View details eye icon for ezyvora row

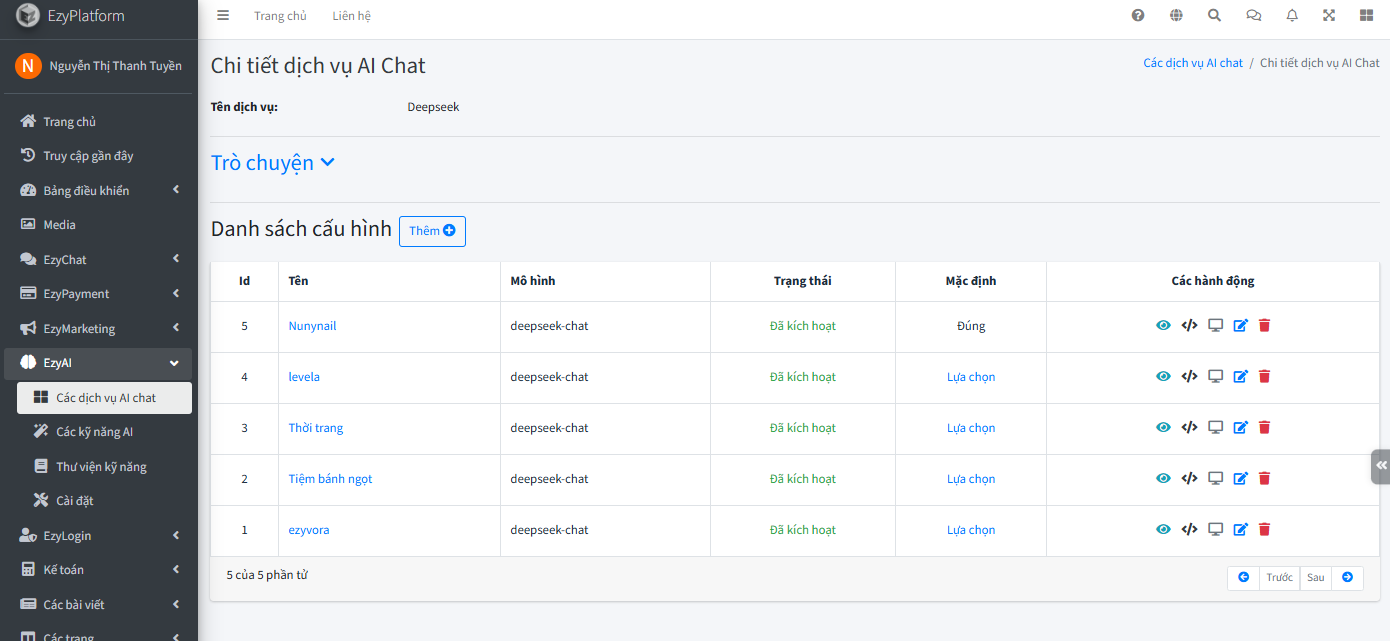point(1163,529)
